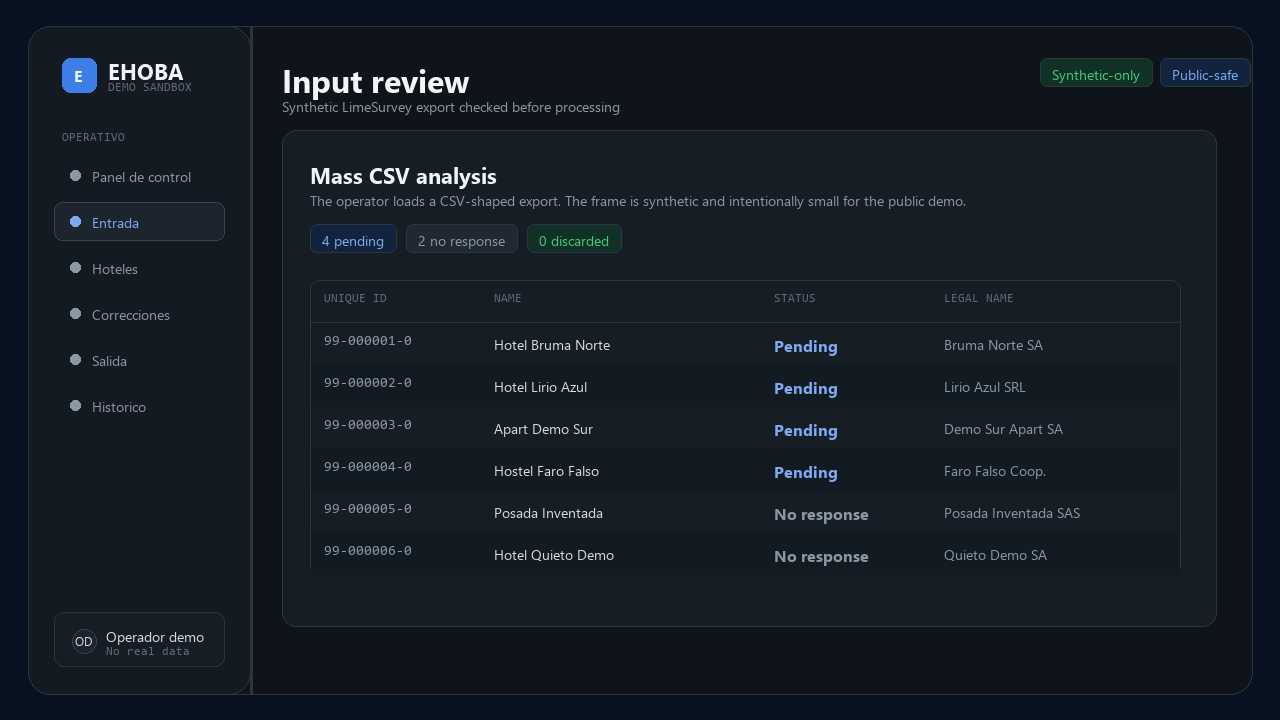Screen dimensions: 1280x720
Task: Click the 0 discarded chip
Action: pyautogui.click(x=574, y=239)
